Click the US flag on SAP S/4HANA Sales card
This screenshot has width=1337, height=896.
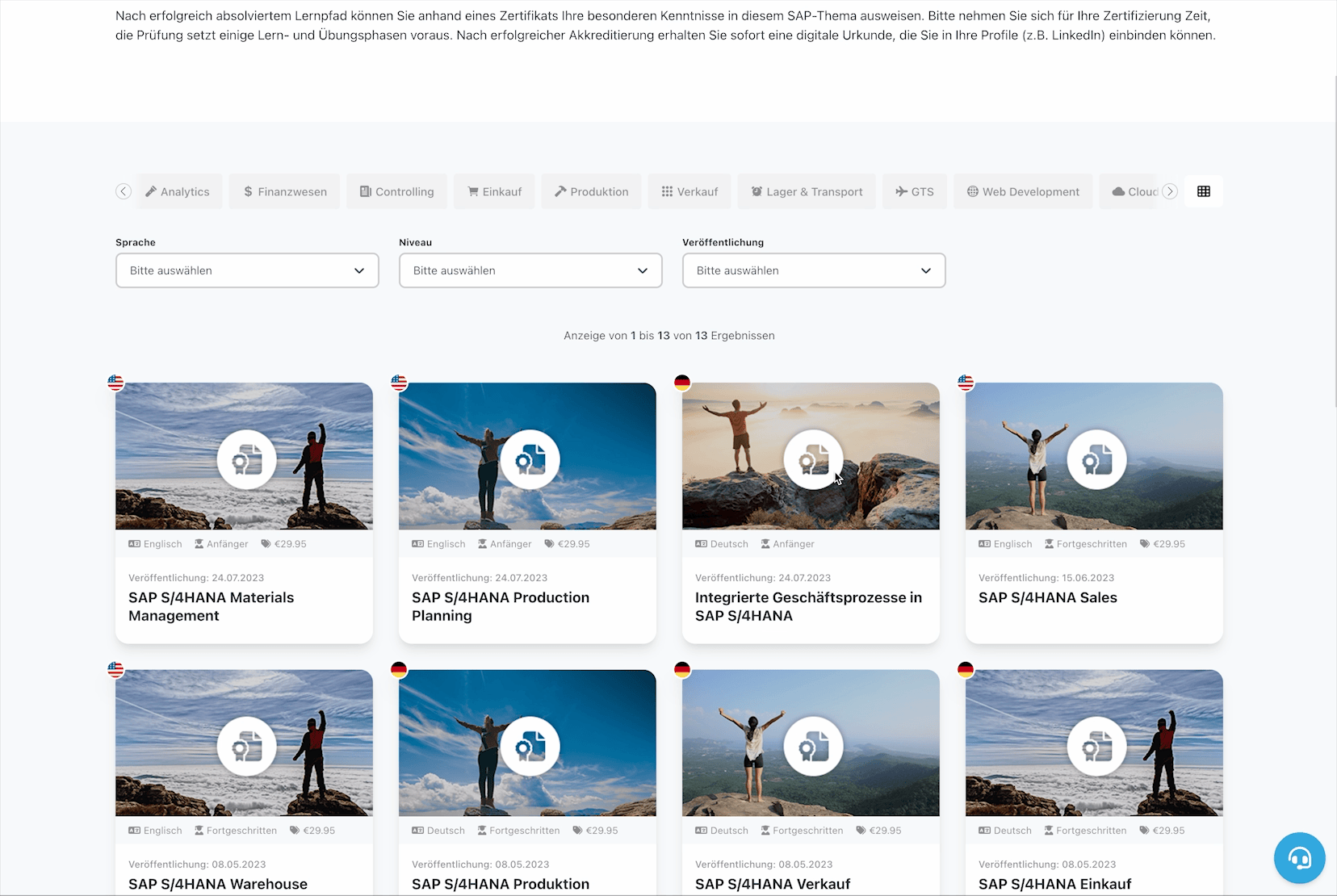[x=966, y=383]
